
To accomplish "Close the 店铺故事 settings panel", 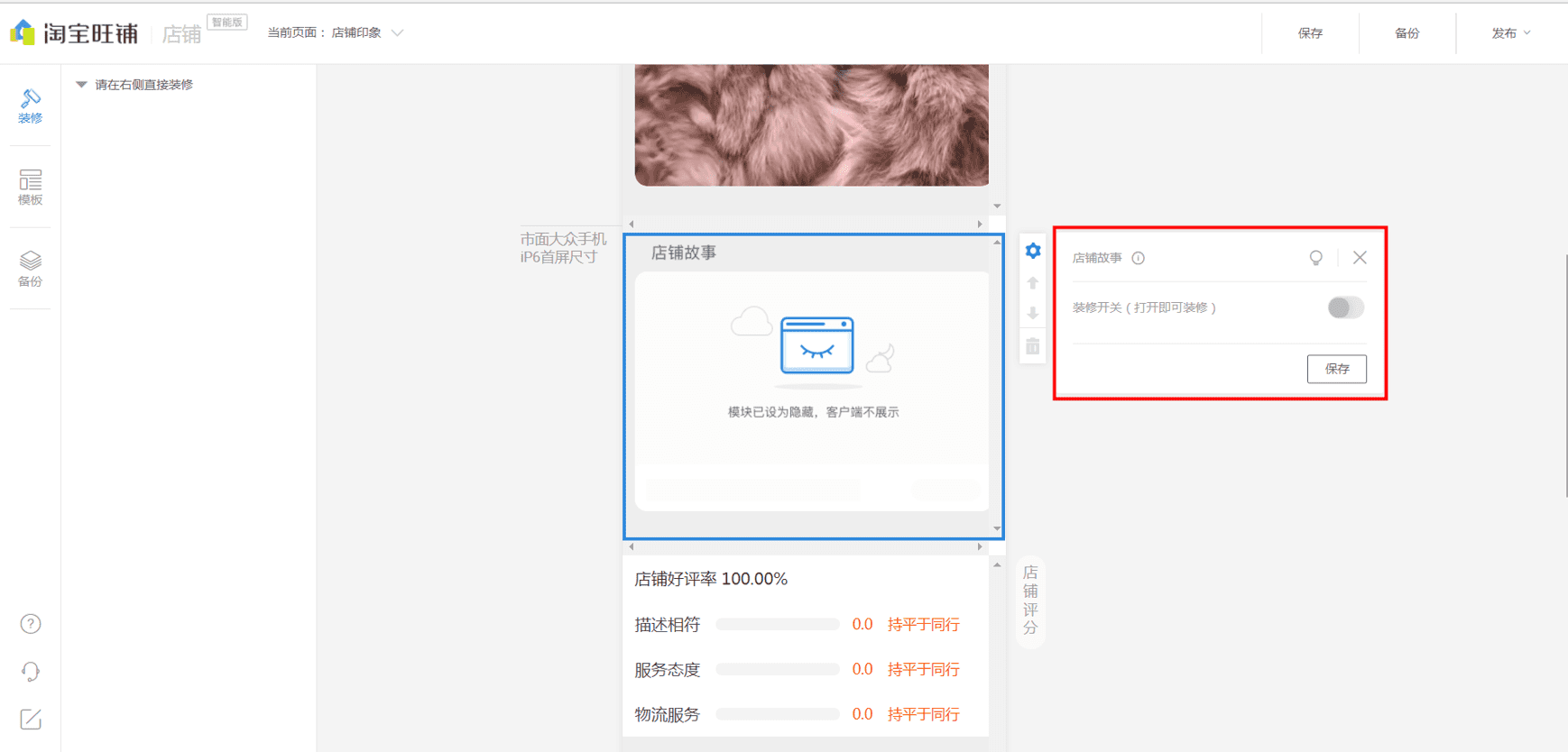I will 1360,258.
